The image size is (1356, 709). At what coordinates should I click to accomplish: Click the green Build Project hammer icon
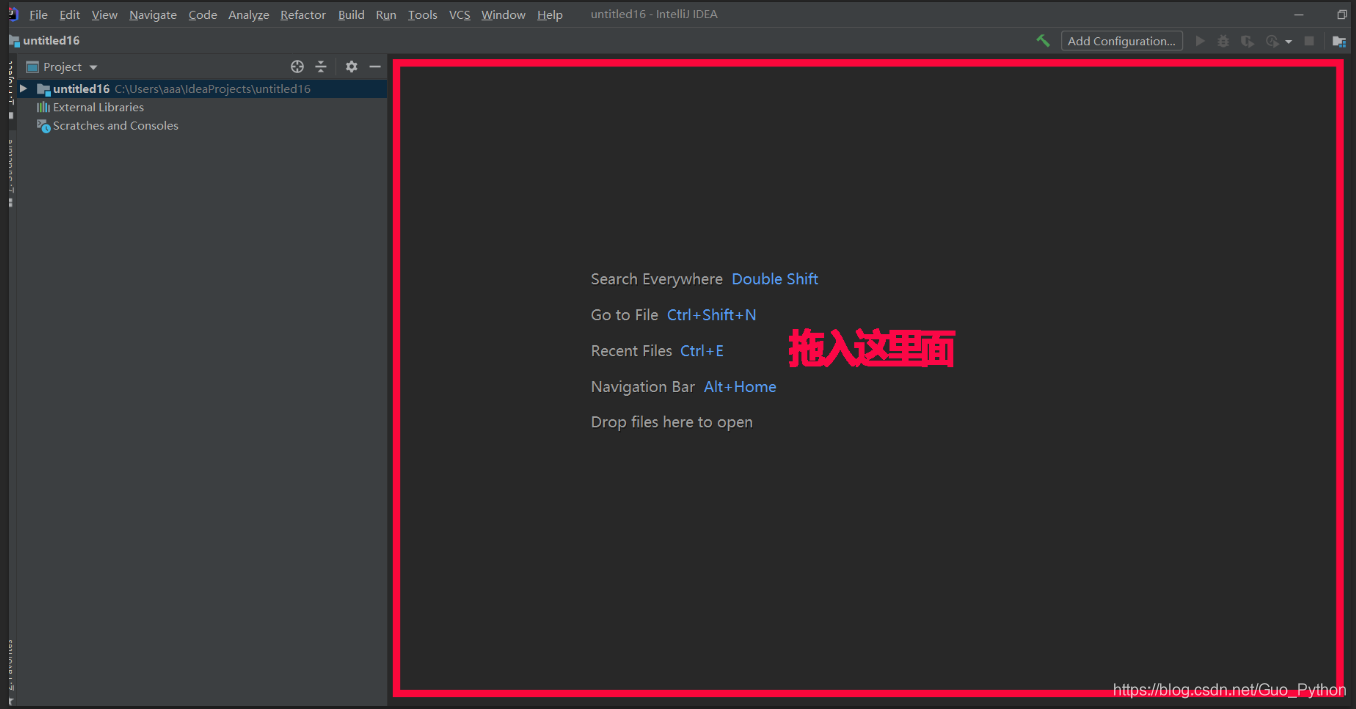(x=1043, y=41)
